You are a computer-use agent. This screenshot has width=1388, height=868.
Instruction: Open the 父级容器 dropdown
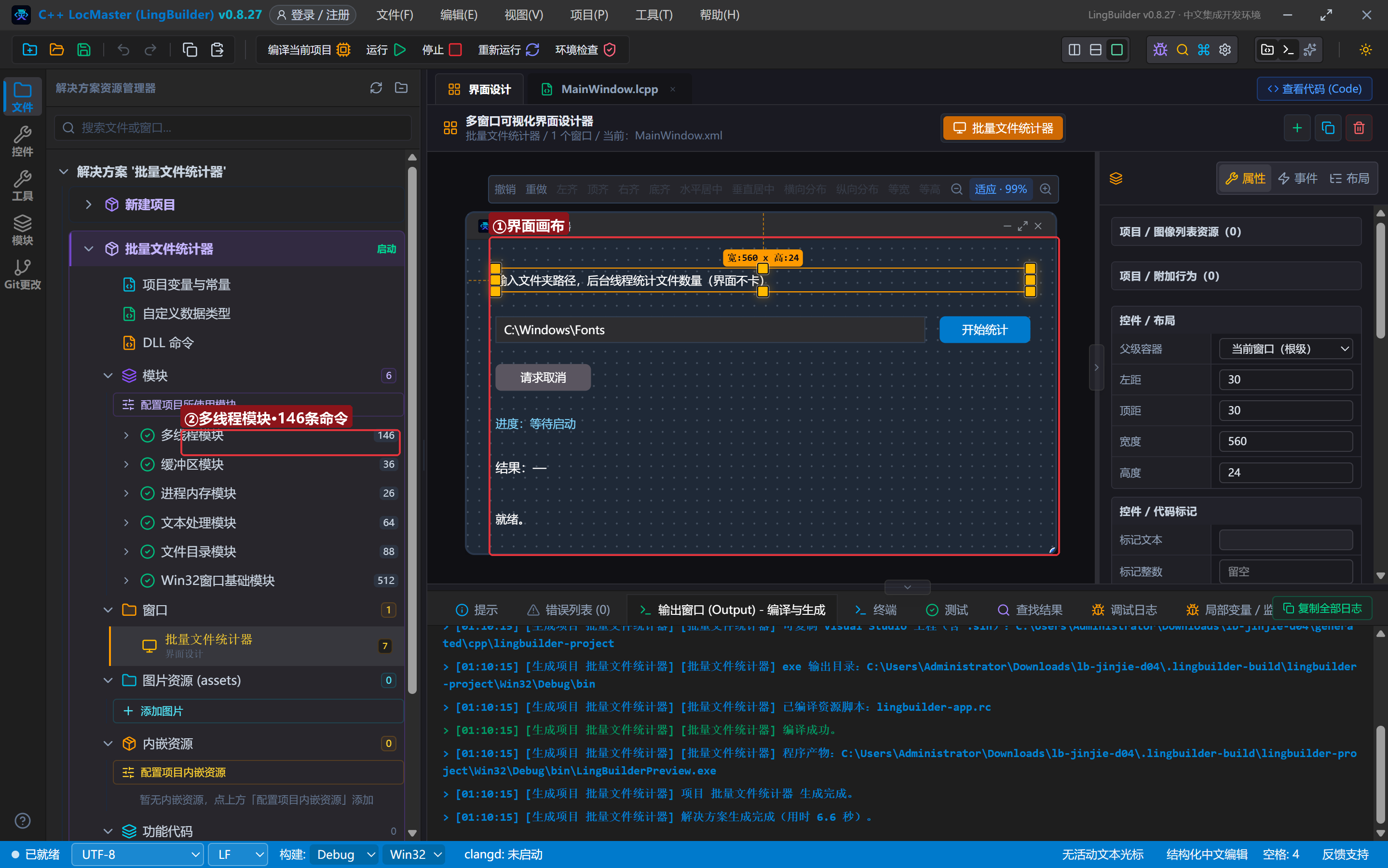1286,349
